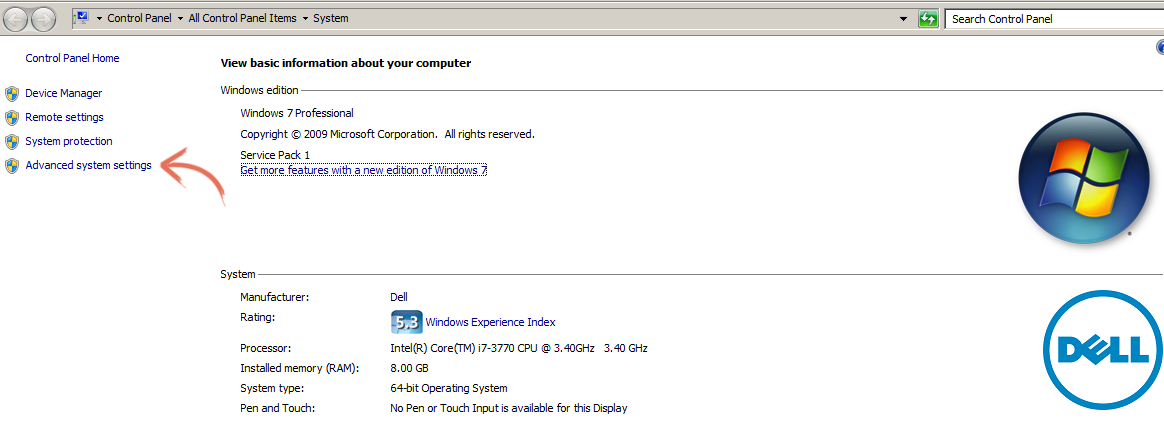Click the No Pen or Touch Input value
This screenshot has width=1164, height=421.
tap(509, 408)
